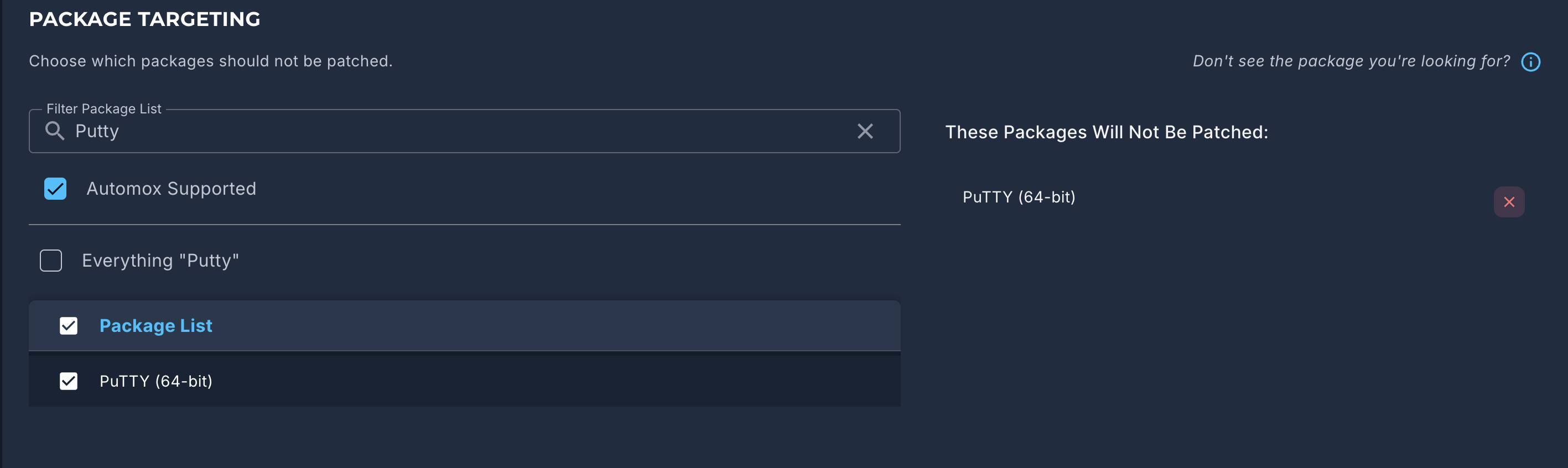
Task: Click the "Choose which packages" description text
Action: click(211, 61)
